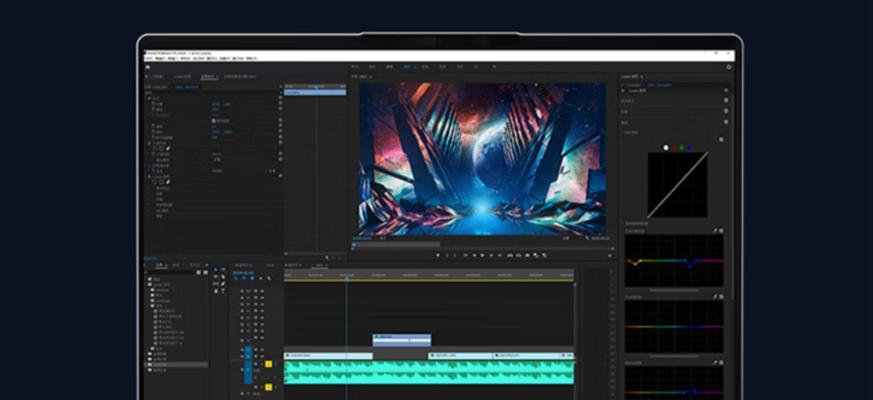Click Go to Out in Program Monitor
Screen dimensions: 873x400
[x=499, y=255]
